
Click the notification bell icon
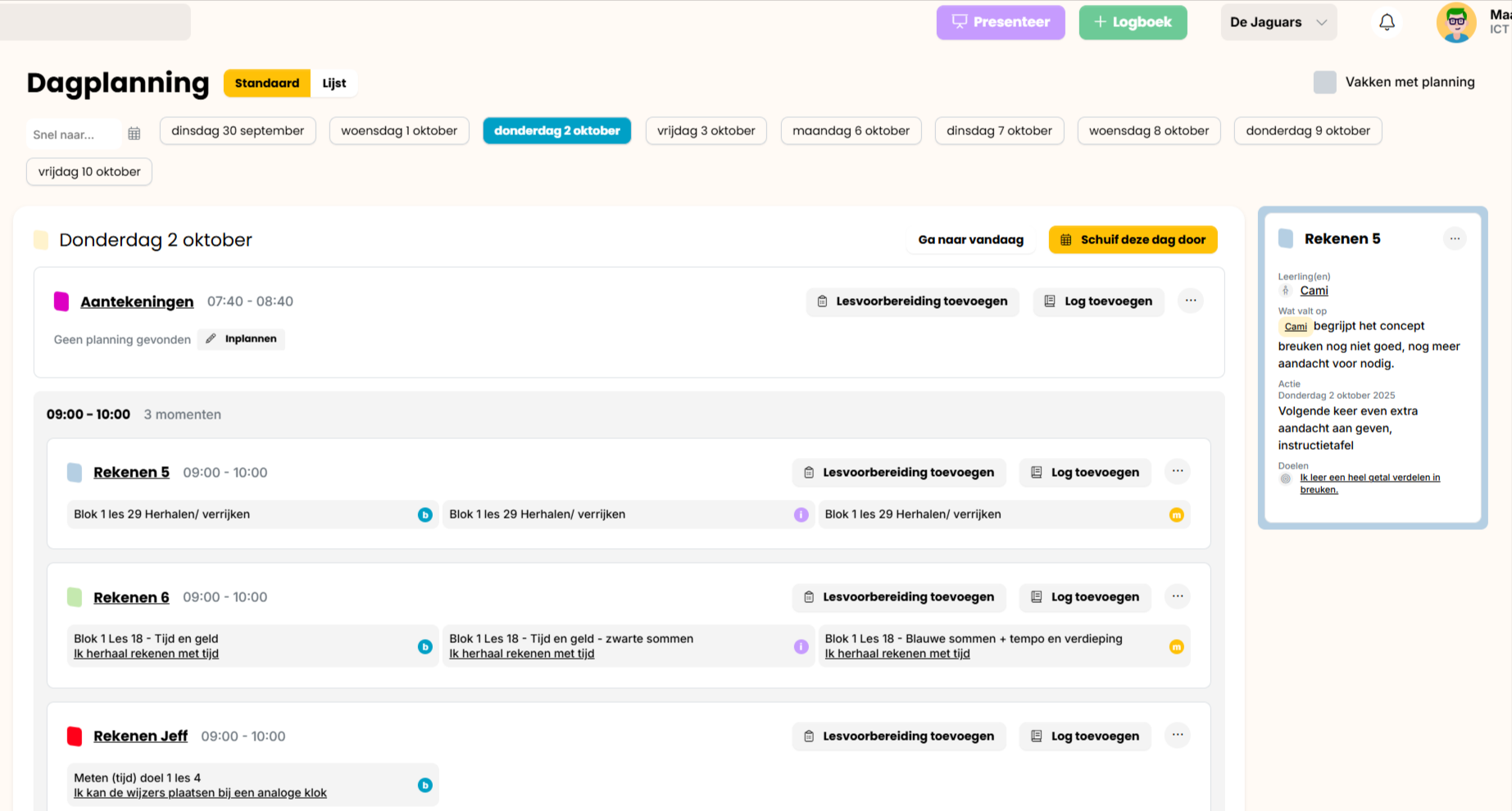[x=1387, y=22]
